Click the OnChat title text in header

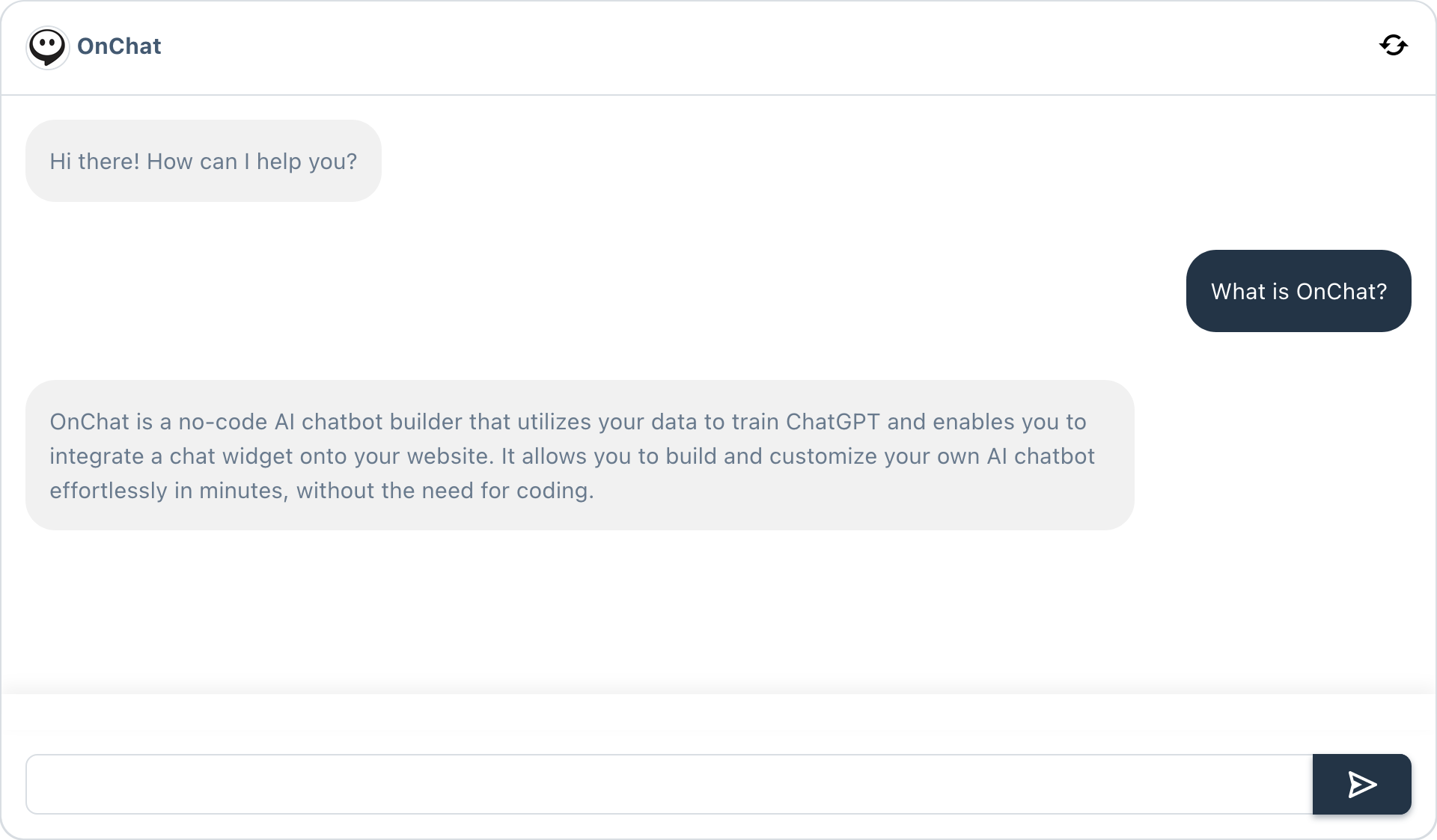pos(119,46)
